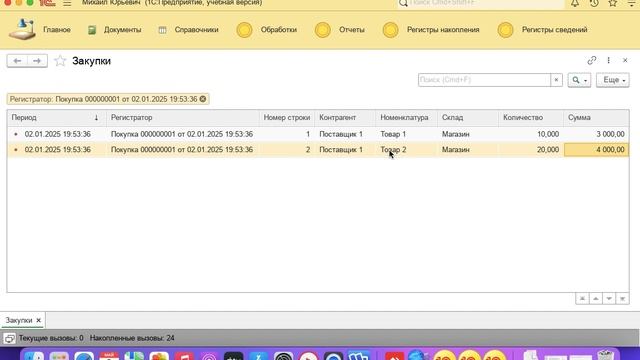Jump to the first list record

pyautogui.click(x=582, y=299)
